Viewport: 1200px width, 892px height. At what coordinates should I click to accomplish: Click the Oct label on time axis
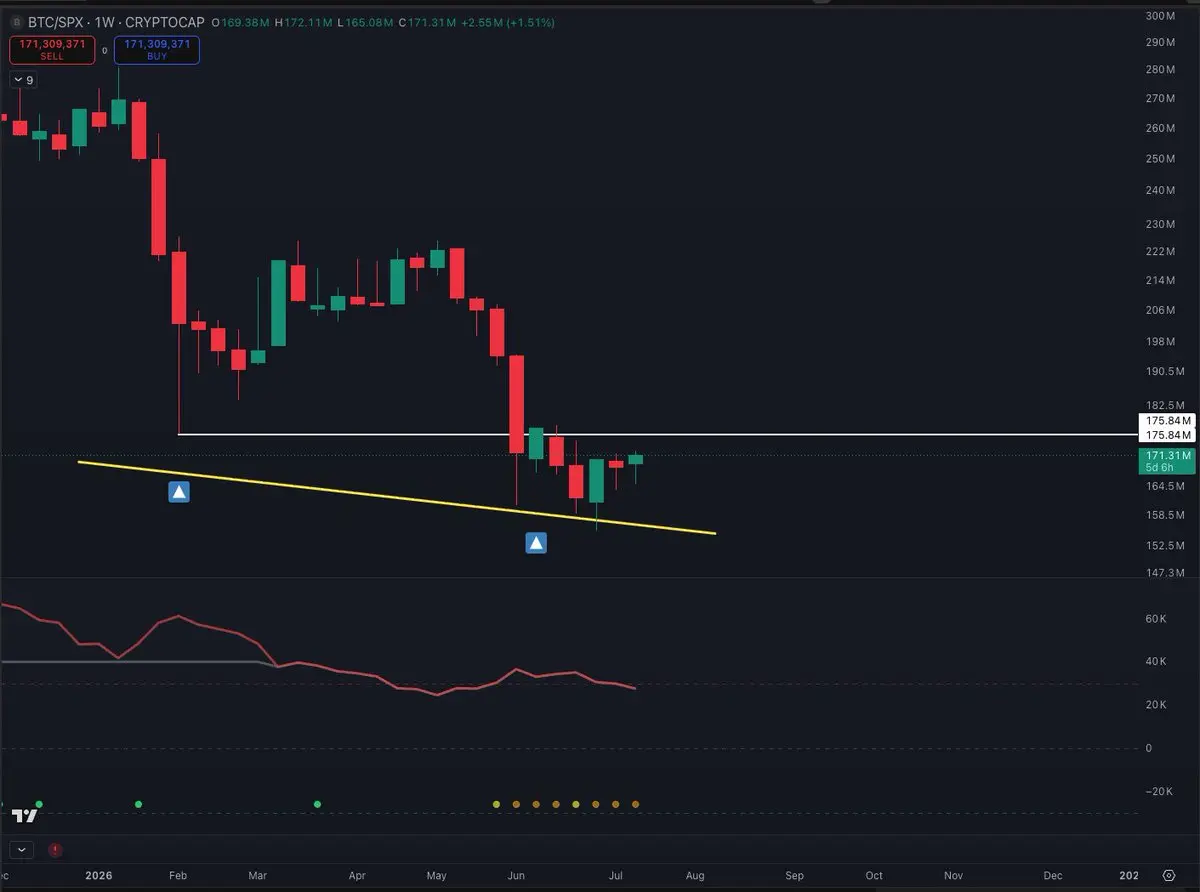click(x=874, y=875)
